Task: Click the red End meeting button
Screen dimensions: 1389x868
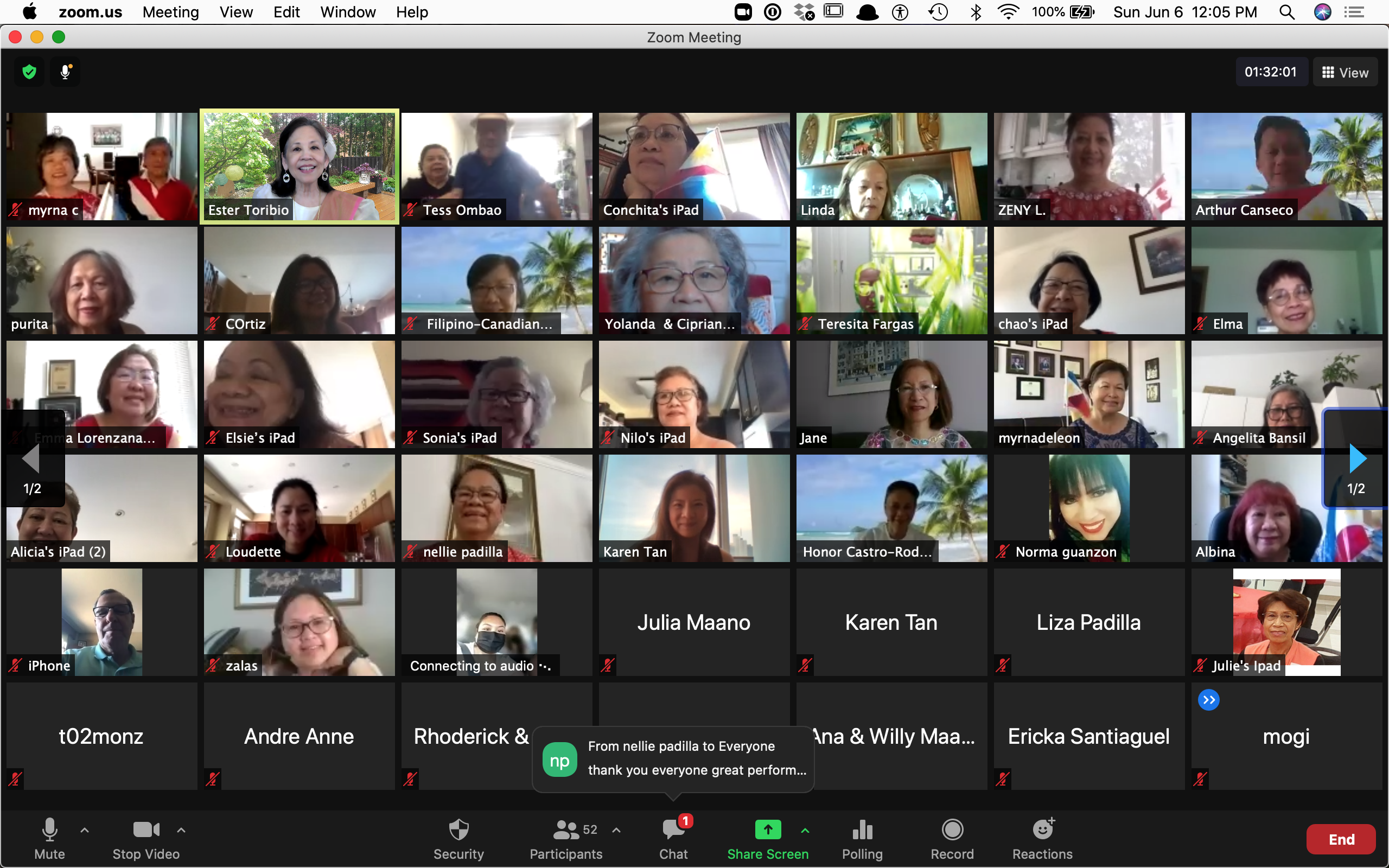Action: click(x=1340, y=839)
